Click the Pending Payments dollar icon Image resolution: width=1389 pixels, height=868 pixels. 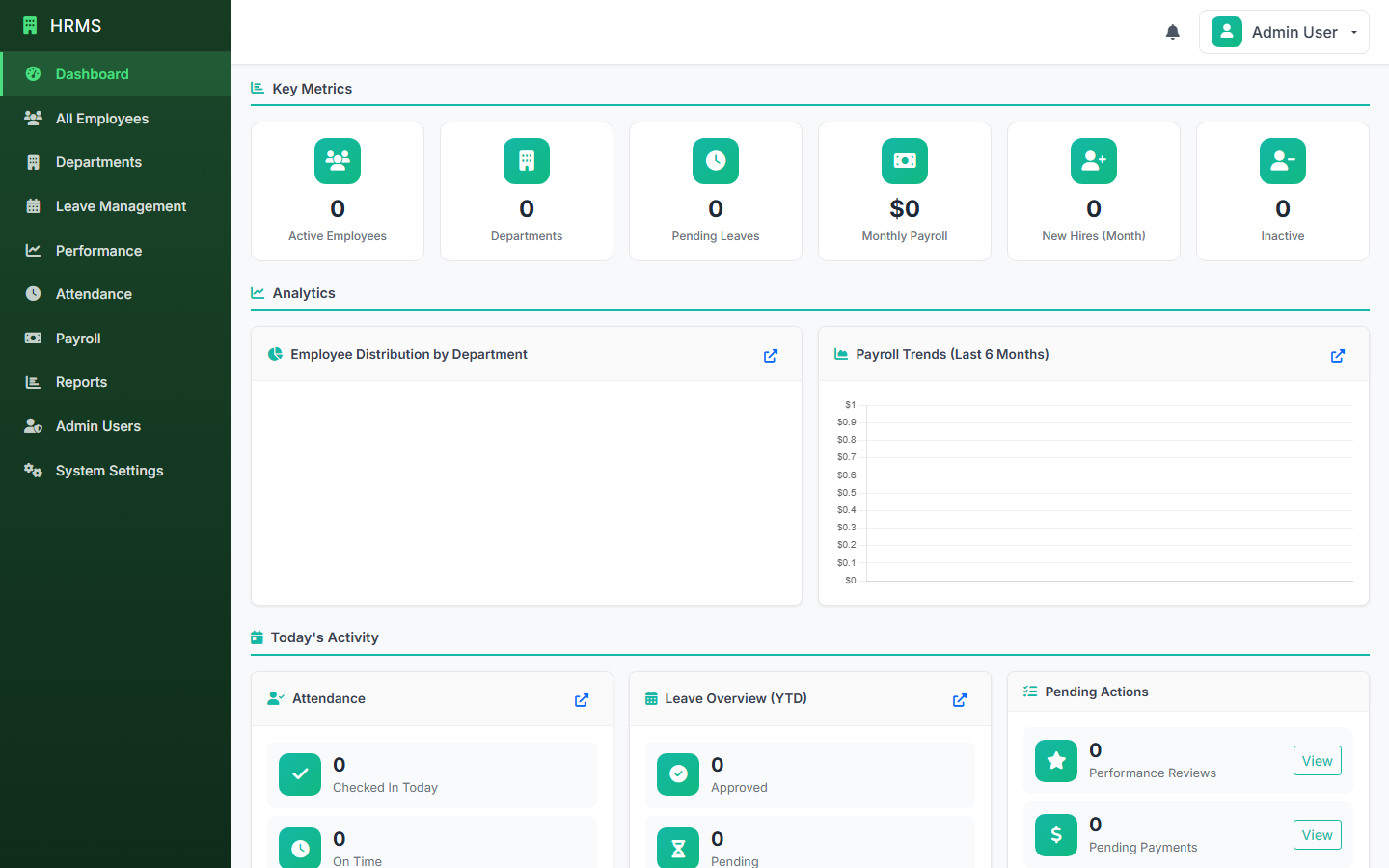pos(1056,835)
